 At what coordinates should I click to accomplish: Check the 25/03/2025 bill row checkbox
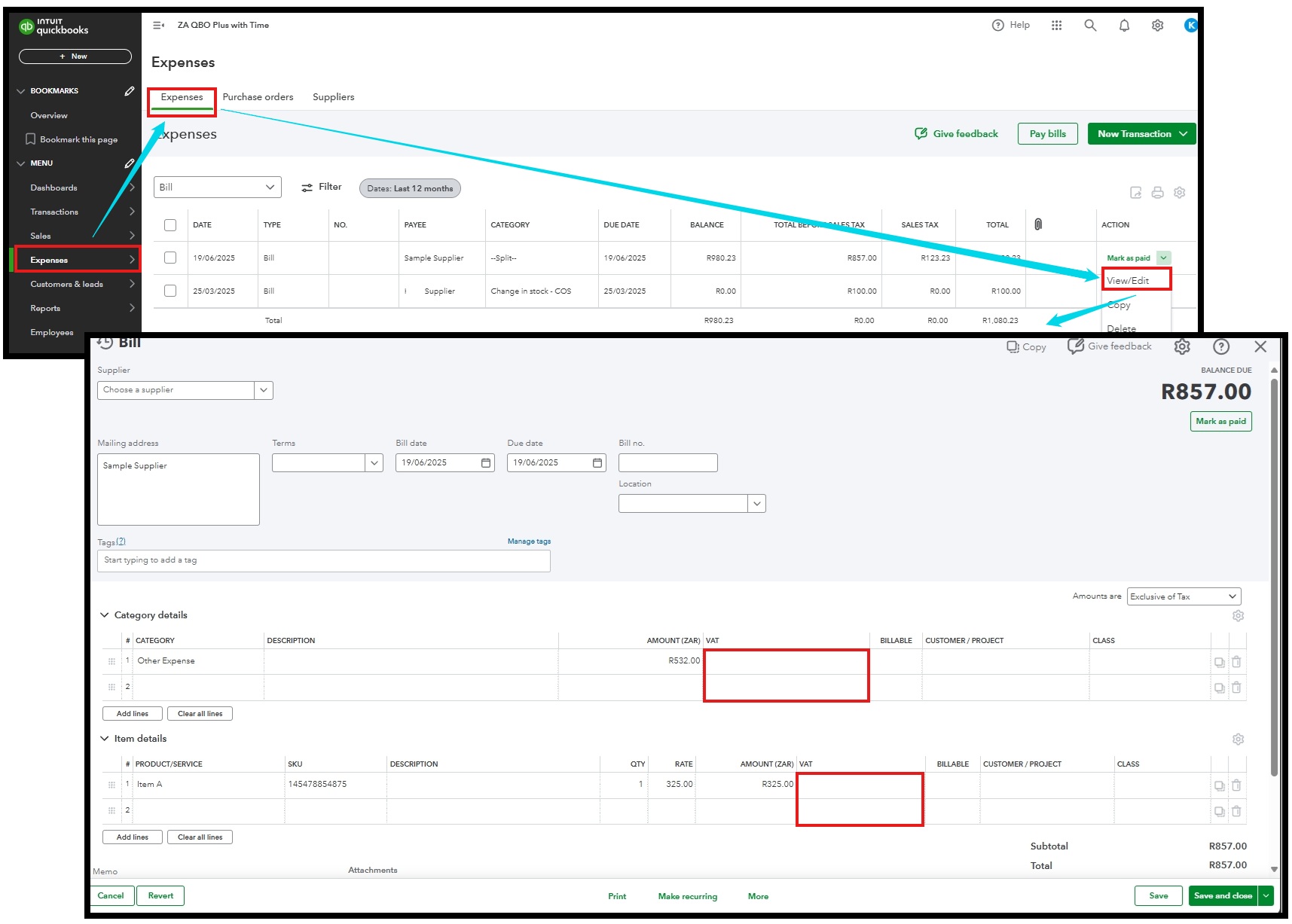tap(170, 291)
